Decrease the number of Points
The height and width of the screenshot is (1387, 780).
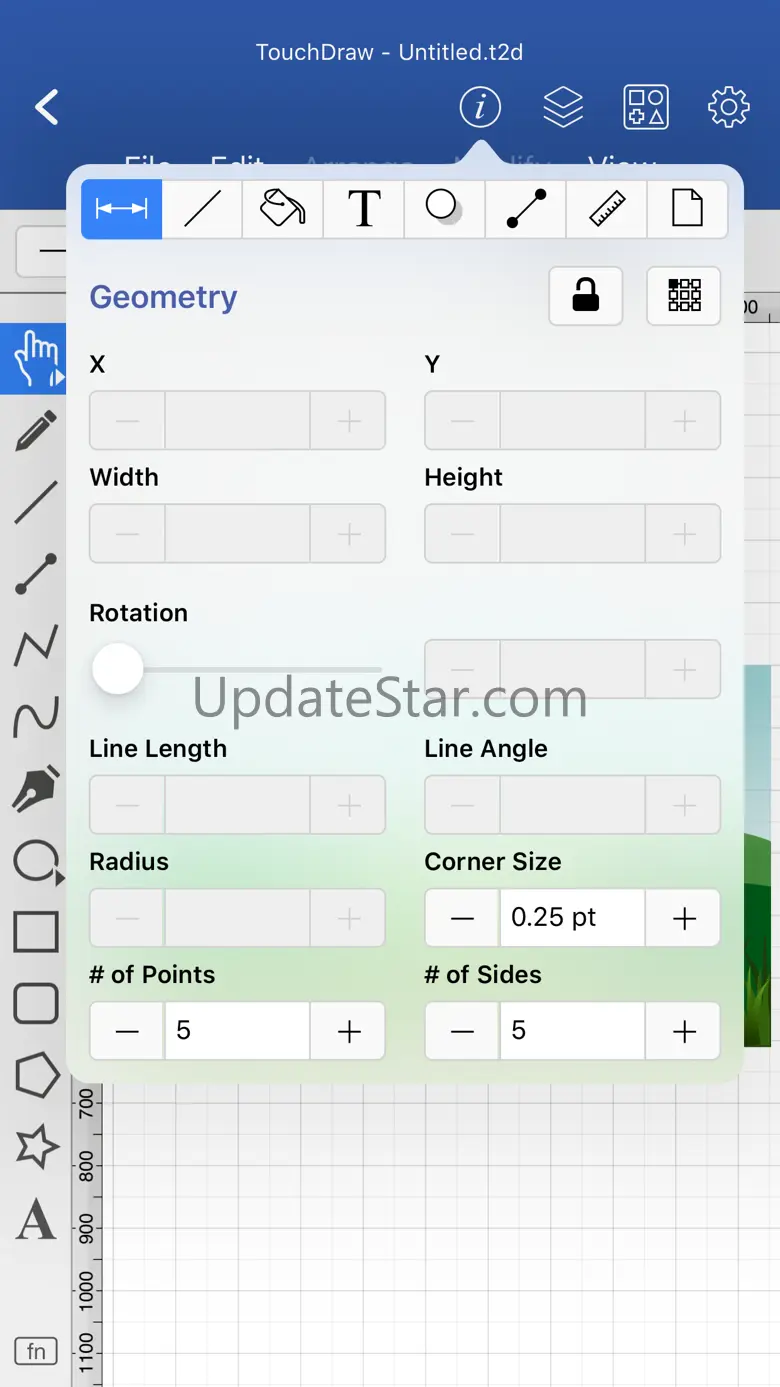127,1031
